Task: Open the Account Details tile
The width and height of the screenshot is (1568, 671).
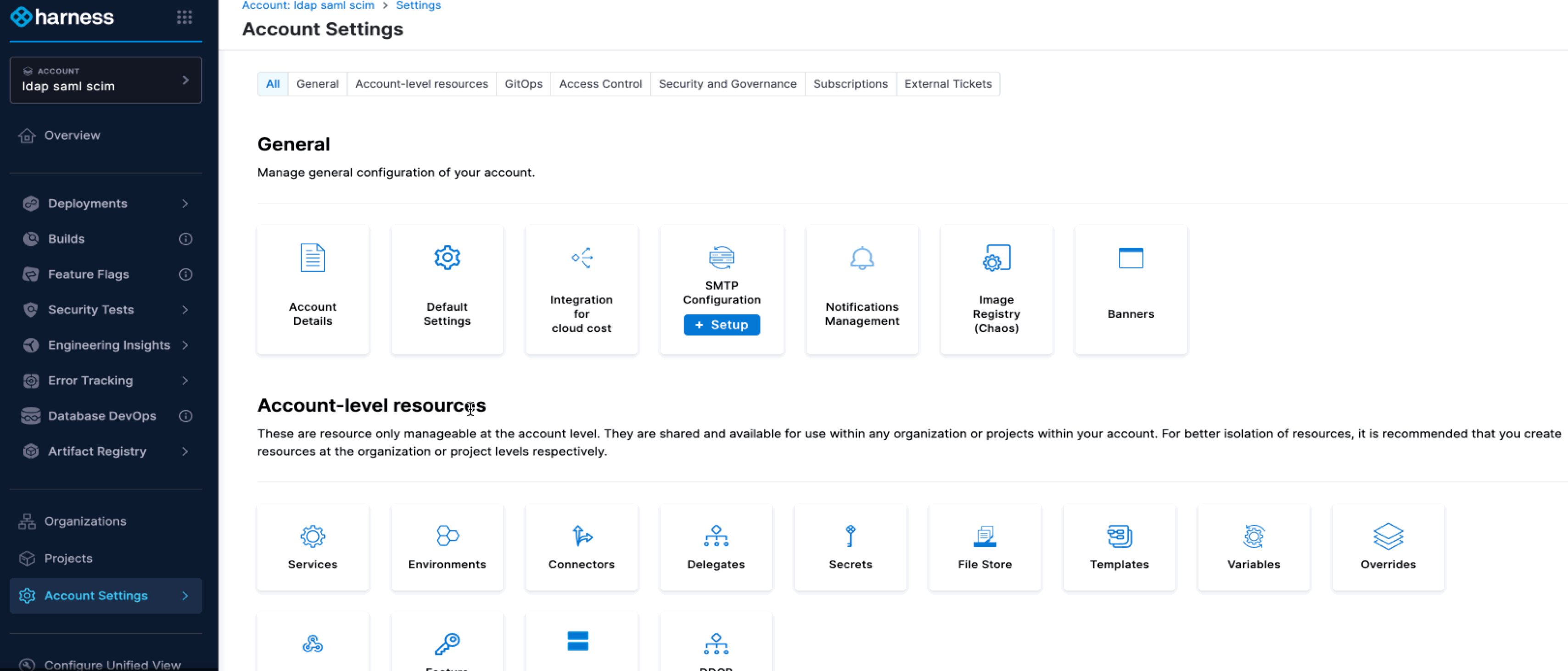Action: (x=312, y=289)
